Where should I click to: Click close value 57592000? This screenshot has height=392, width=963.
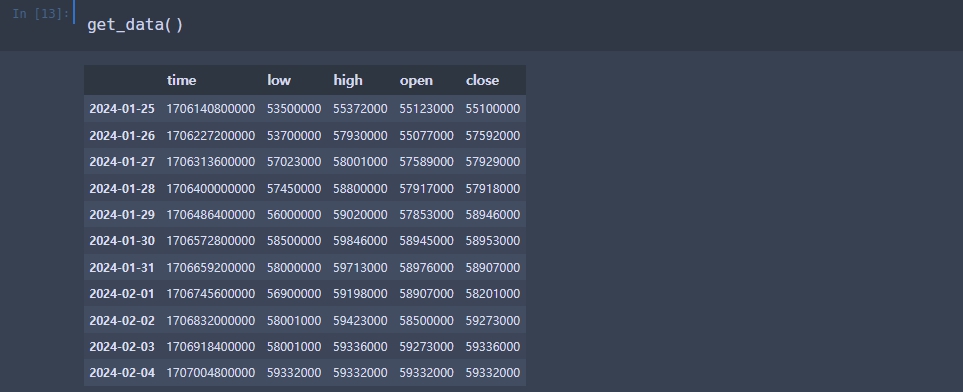493,136
